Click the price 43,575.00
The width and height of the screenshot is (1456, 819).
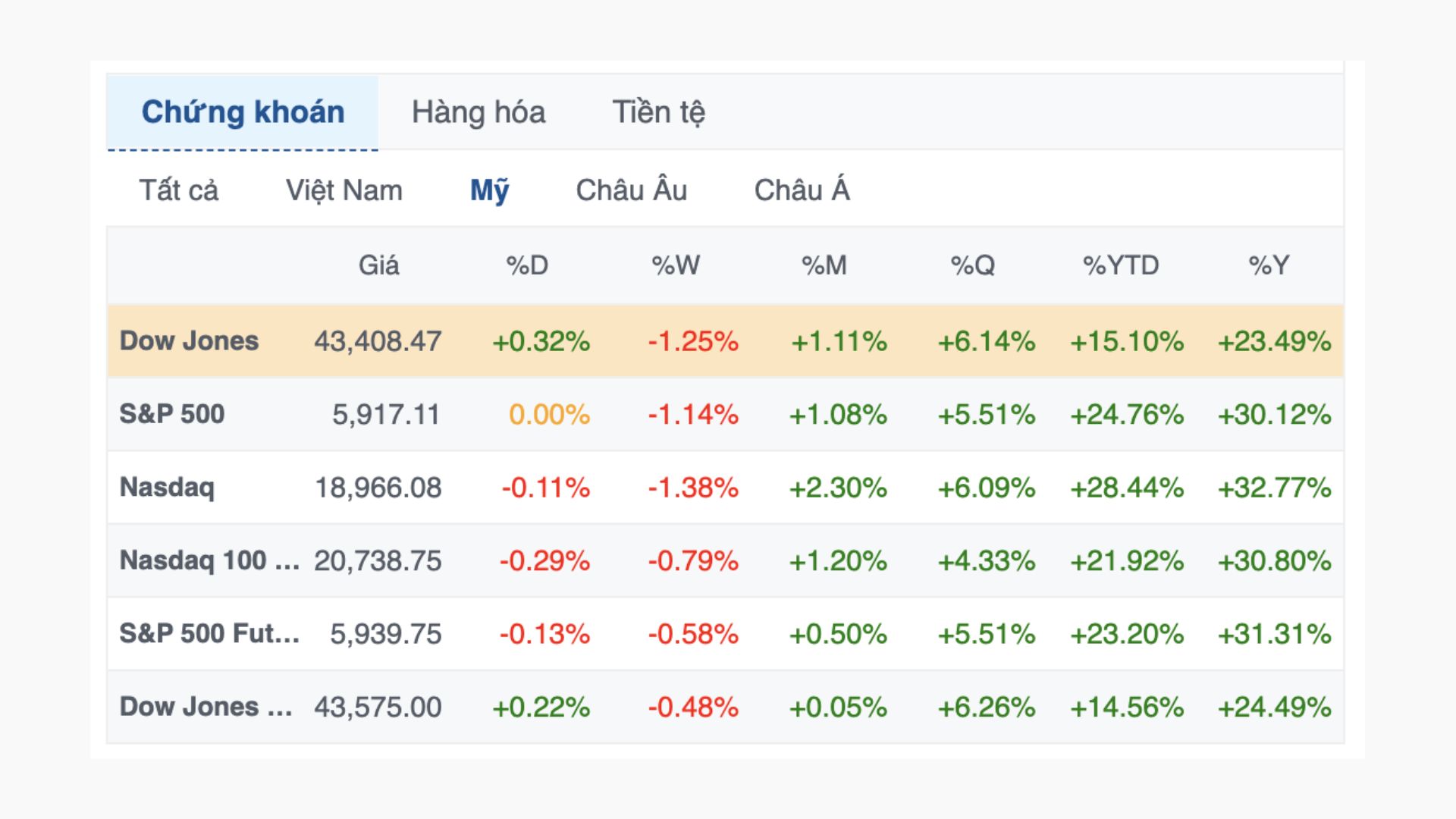pyautogui.click(x=378, y=708)
